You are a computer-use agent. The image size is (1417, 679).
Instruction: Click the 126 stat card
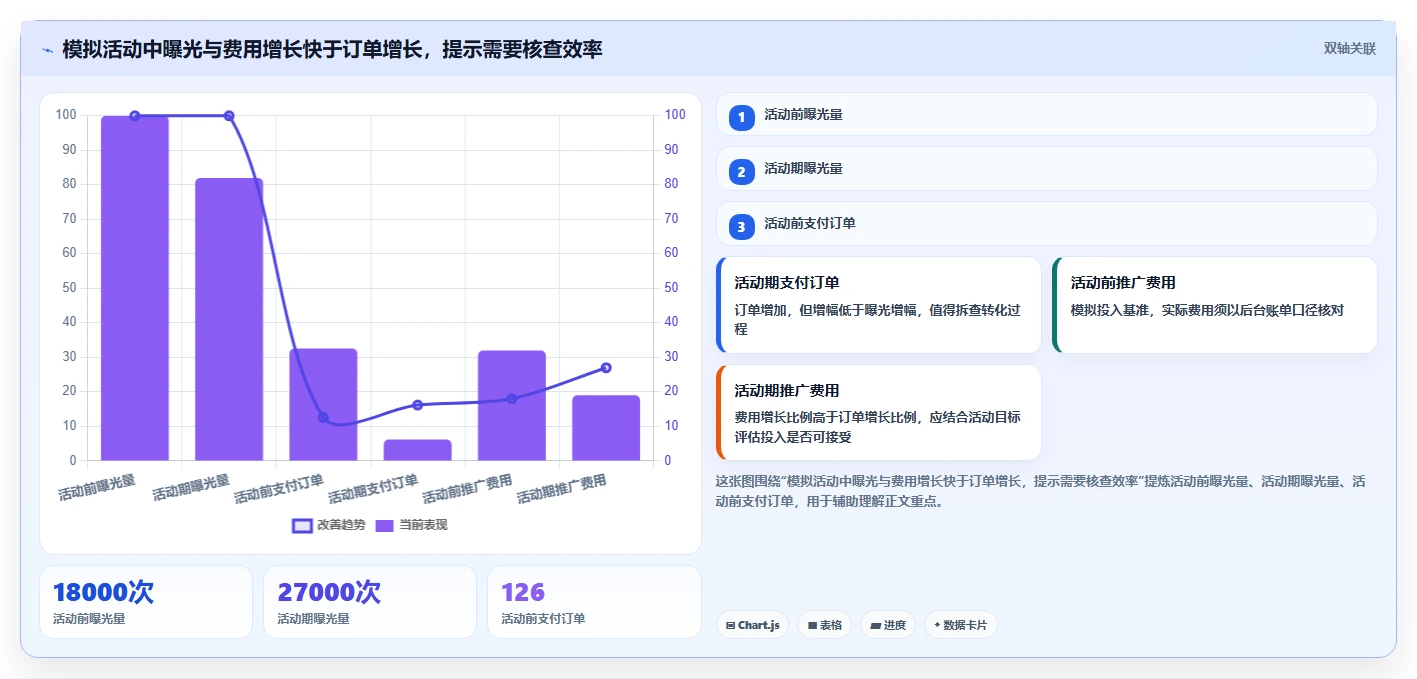tap(594, 602)
